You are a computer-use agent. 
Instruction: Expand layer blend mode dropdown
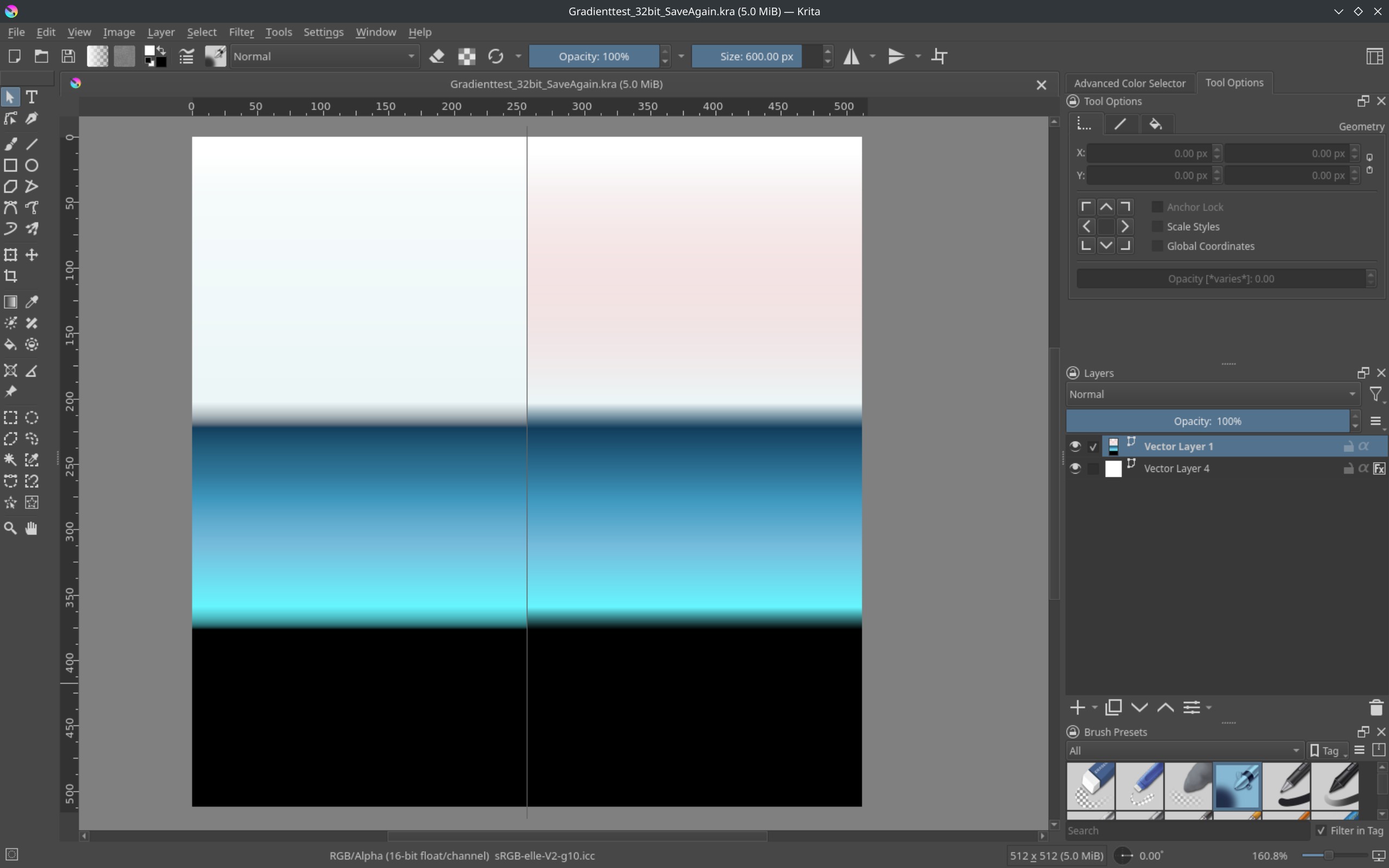[1212, 394]
